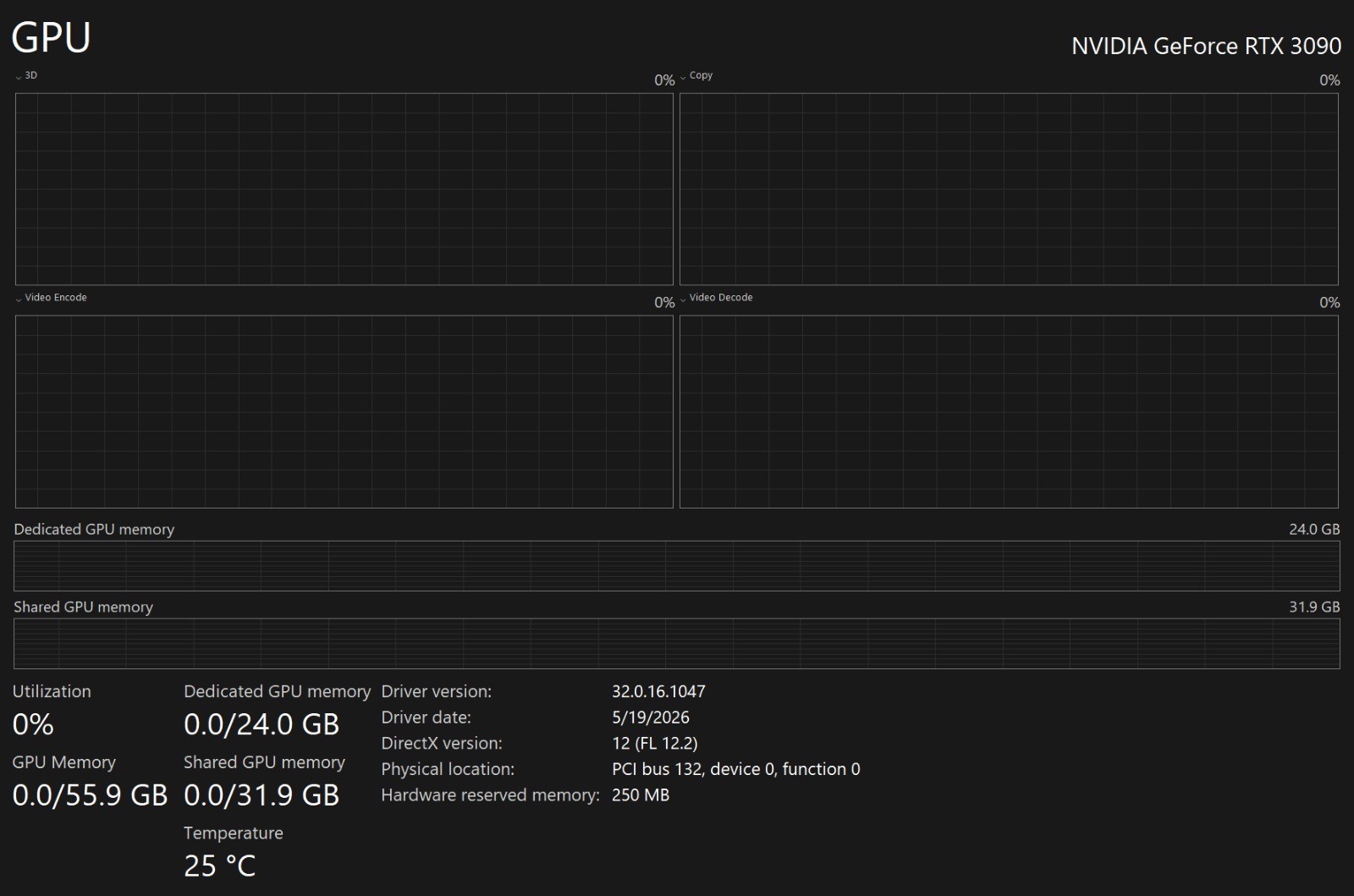1354x896 pixels.
Task: Click the DirectX version label
Action: click(x=442, y=744)
